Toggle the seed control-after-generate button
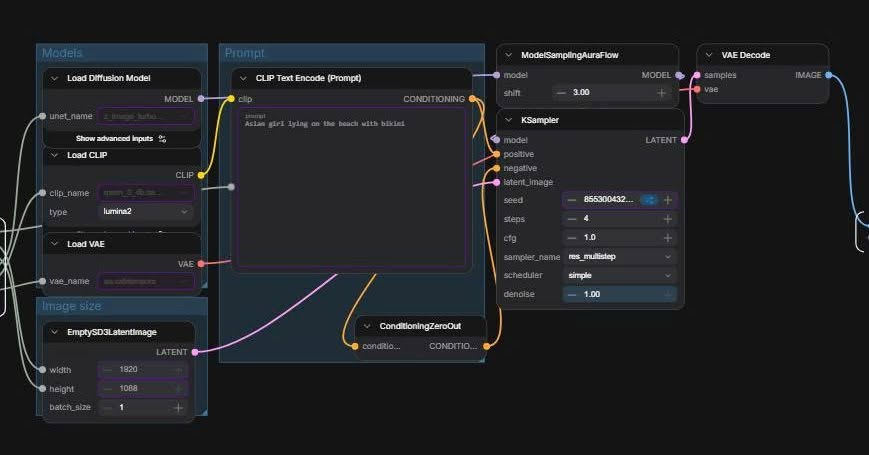This screenshot has width=869, height=455. tap(648, 200)
